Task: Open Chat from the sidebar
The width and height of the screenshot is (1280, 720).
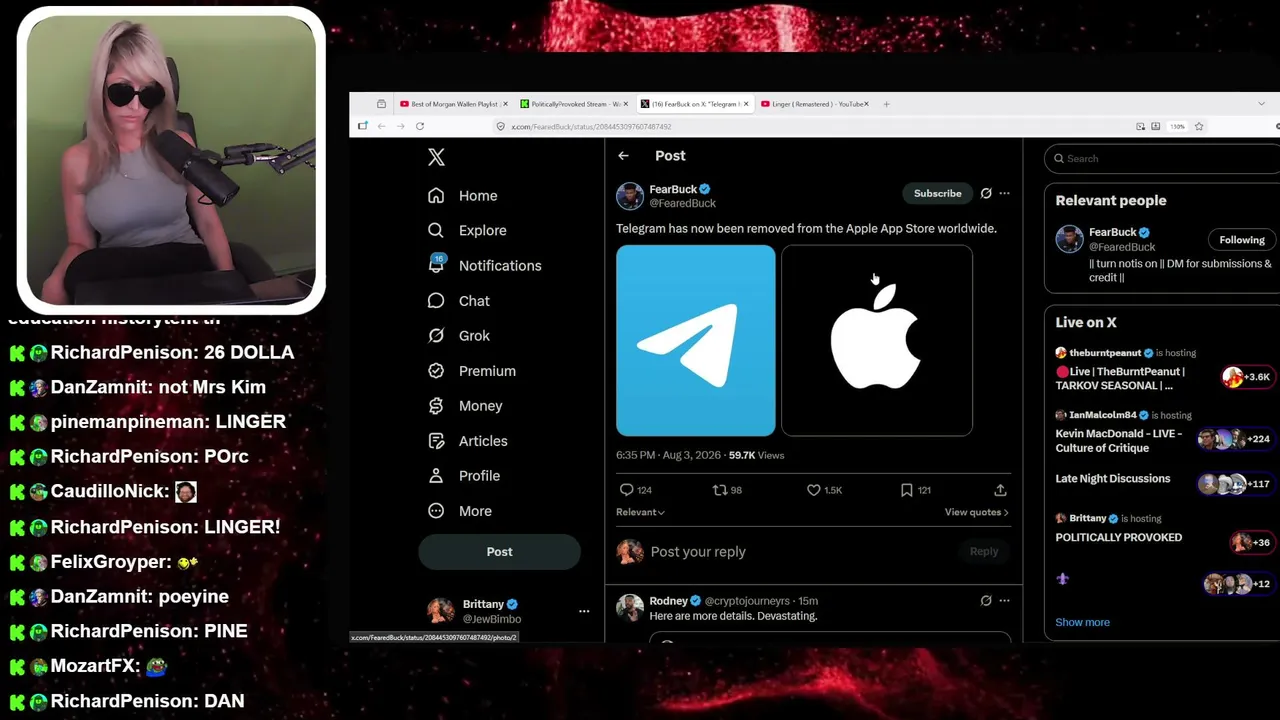Action: click(459, 301)
